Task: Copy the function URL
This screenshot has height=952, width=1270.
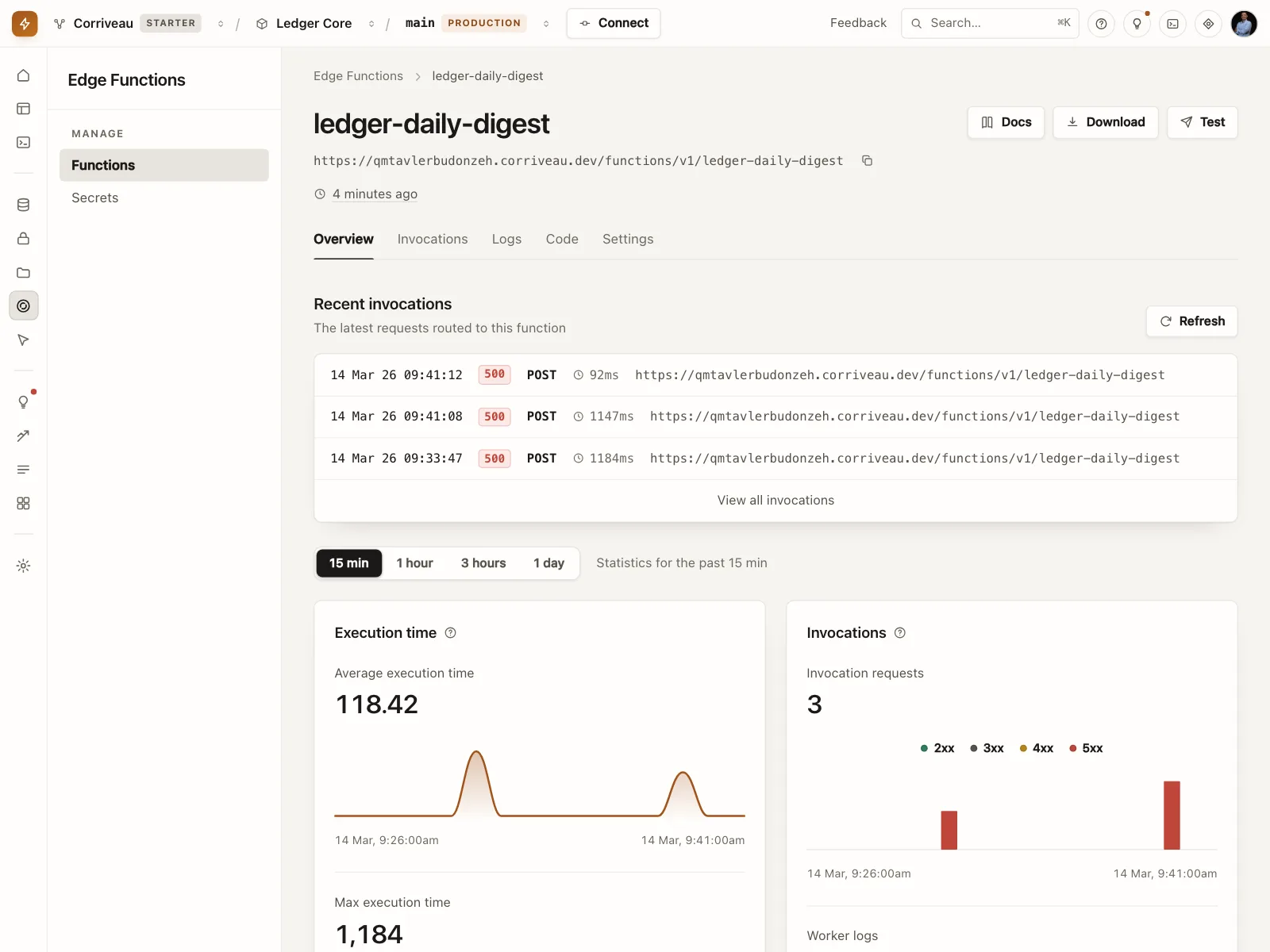Action: (x=868, y=161)
